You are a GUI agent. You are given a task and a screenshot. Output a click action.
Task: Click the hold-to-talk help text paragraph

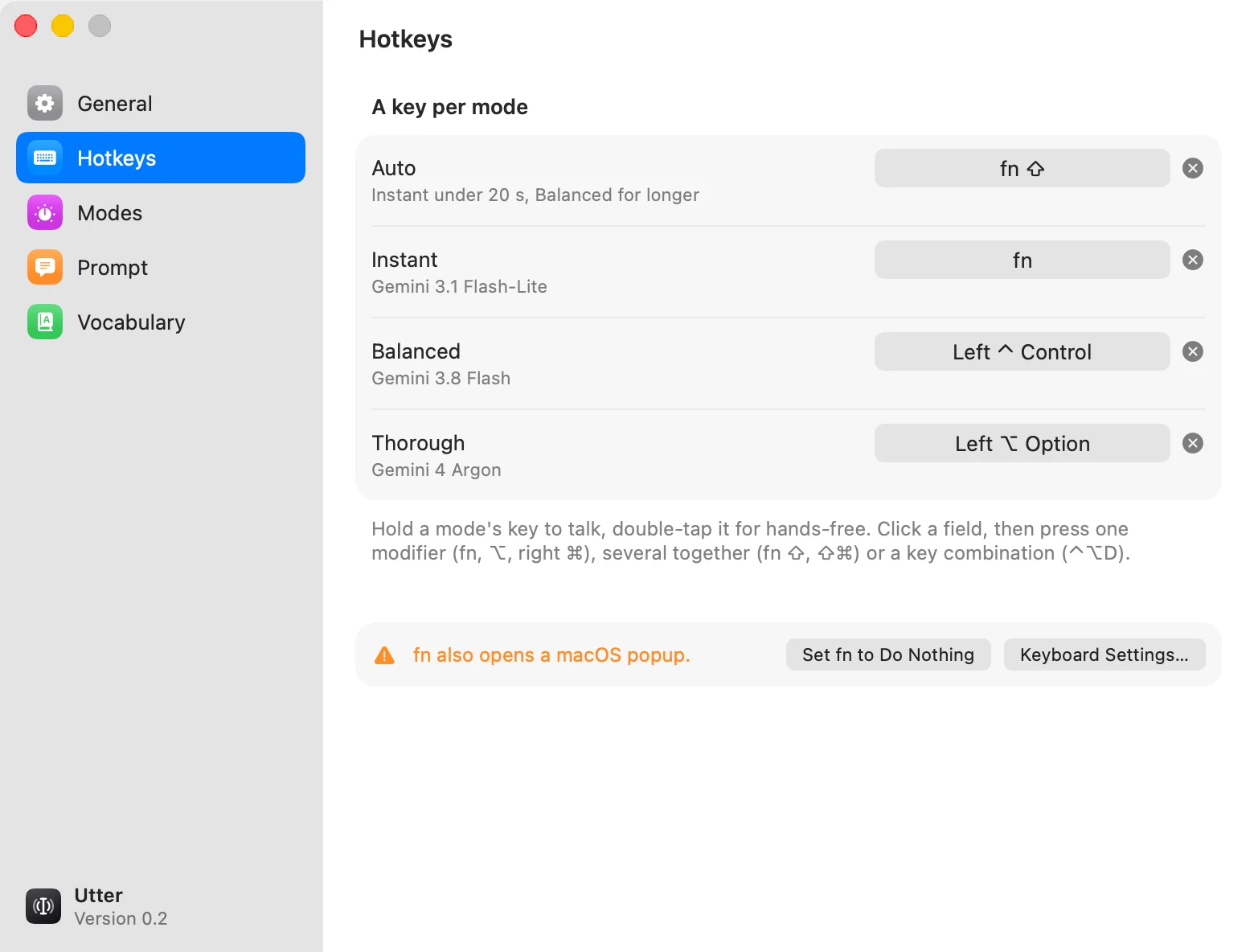pos(751,541)
